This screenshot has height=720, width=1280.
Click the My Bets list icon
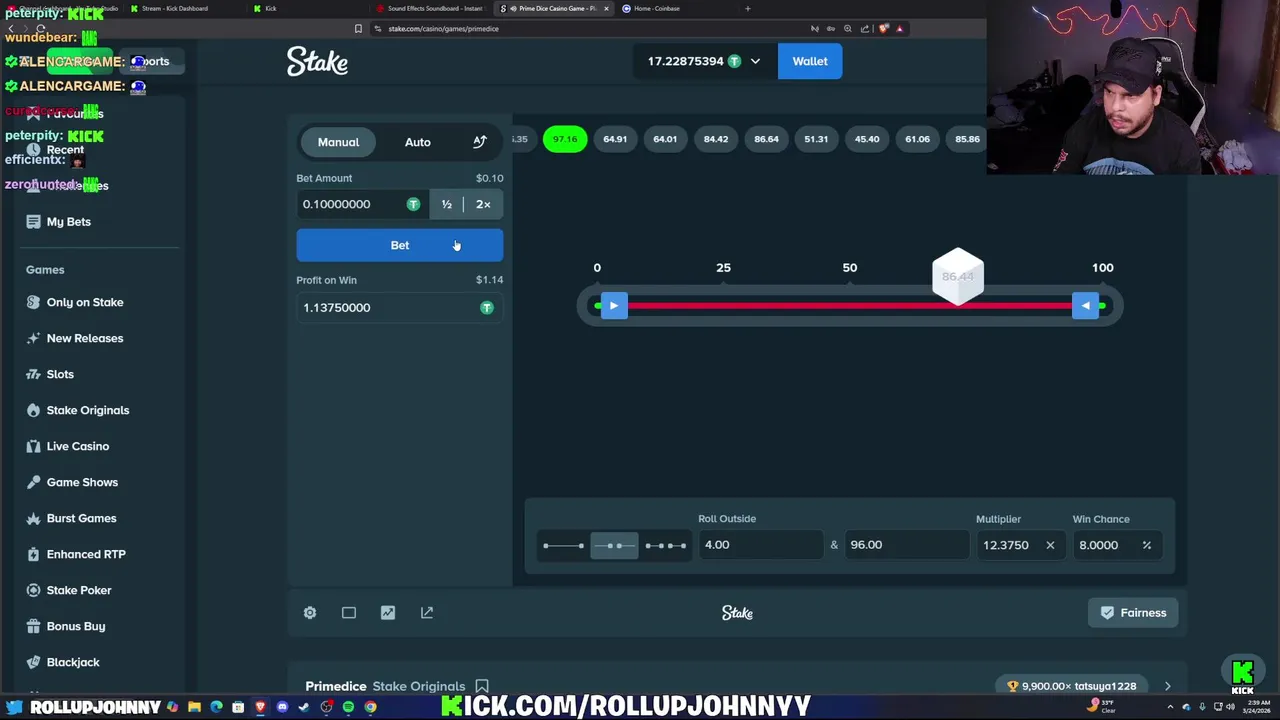tap(33, 222)
